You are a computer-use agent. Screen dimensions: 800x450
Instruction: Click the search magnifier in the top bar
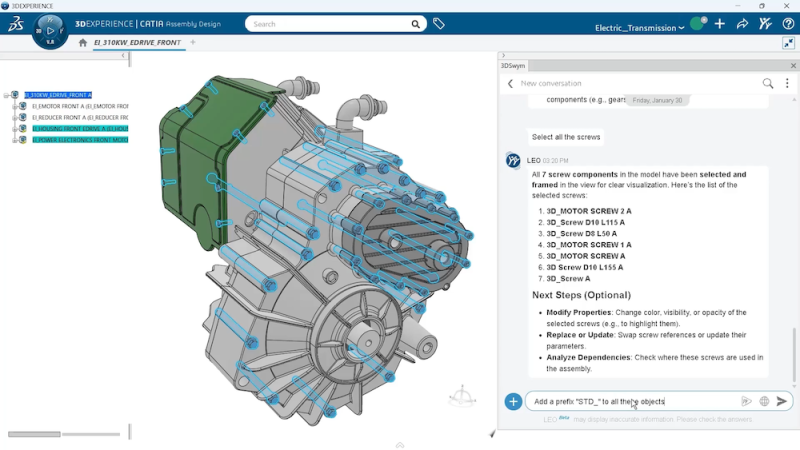click(416, 24)
